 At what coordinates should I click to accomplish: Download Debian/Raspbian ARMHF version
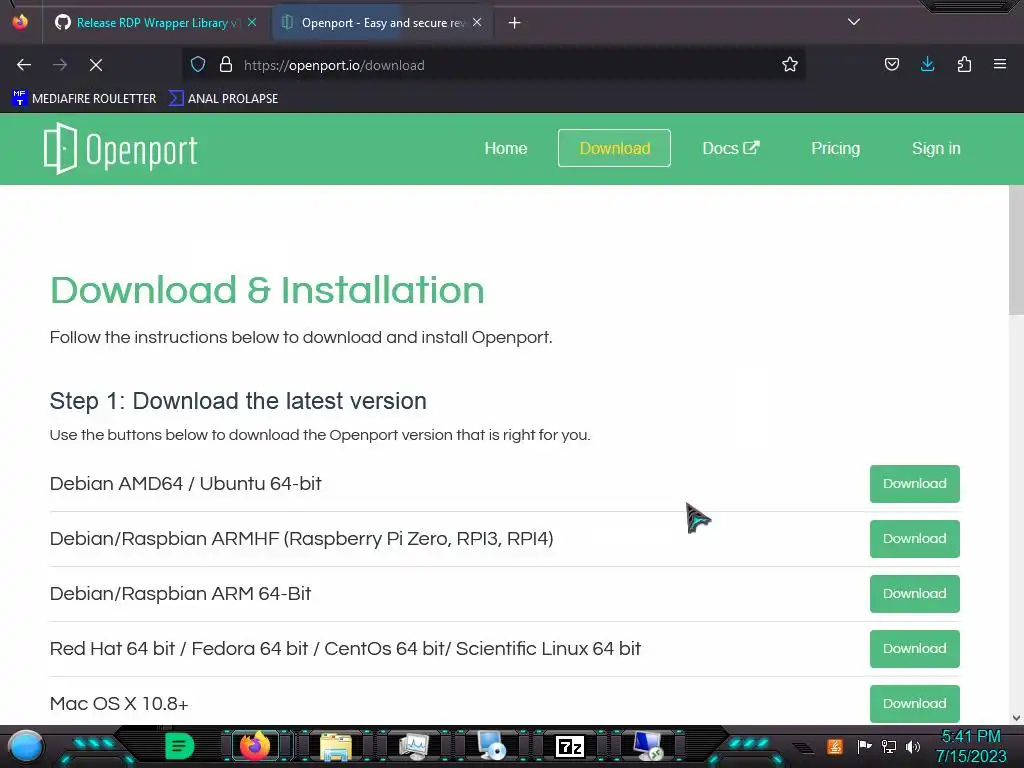(x=914, y=539)
